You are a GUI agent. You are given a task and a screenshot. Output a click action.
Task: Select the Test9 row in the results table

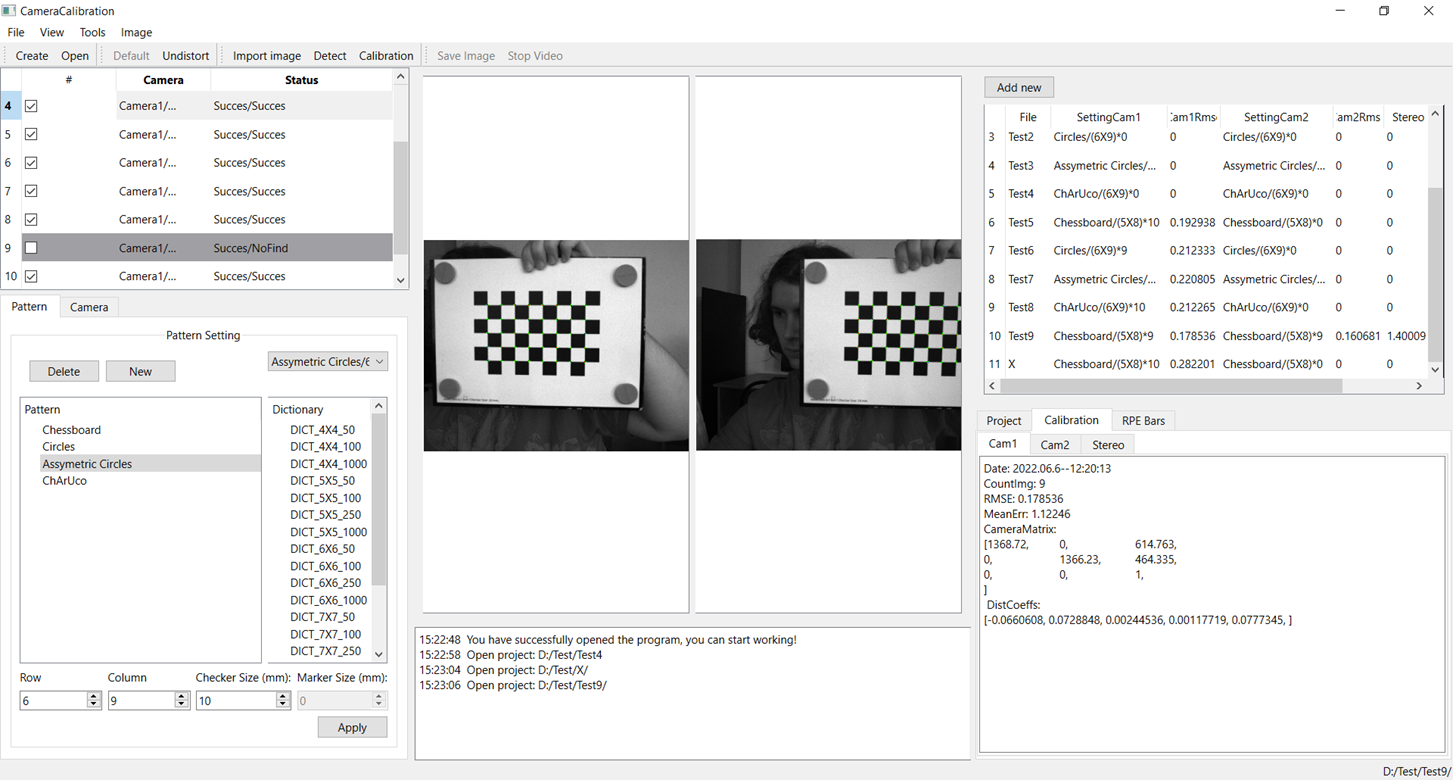tap(1022, 336)
